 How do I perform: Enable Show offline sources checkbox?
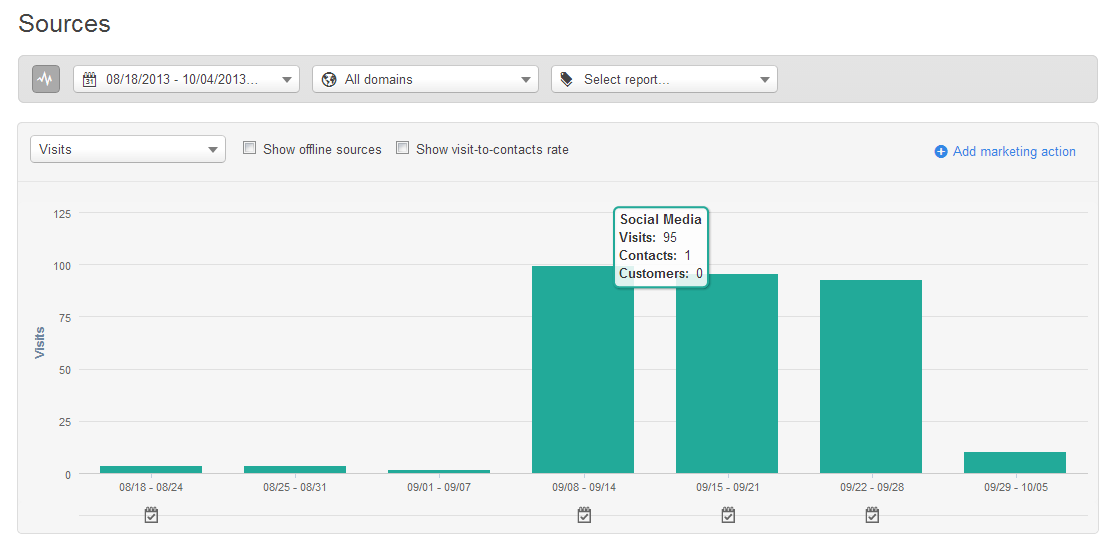(249, 148)
